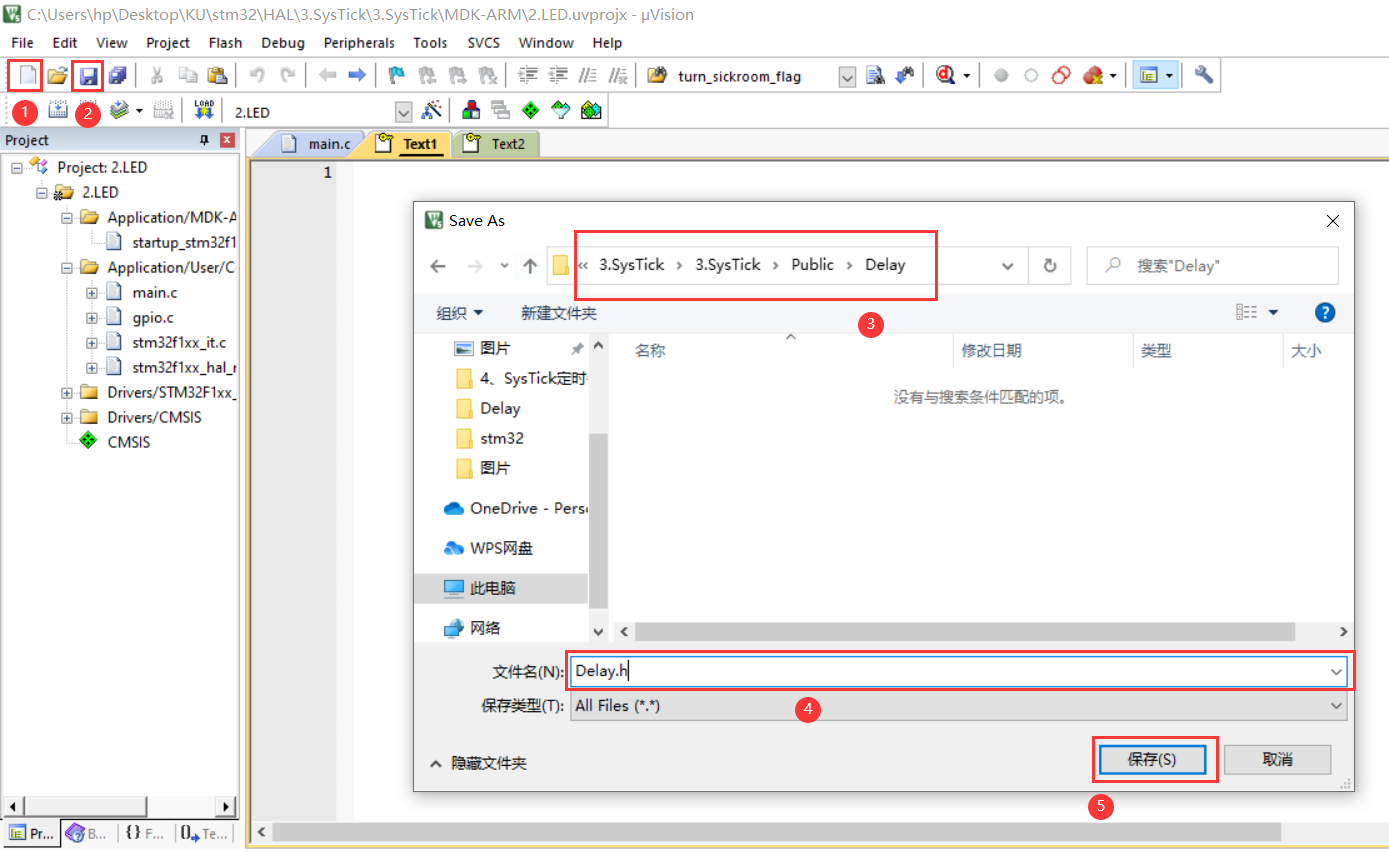Click the Build target icon

click(57, 110)
